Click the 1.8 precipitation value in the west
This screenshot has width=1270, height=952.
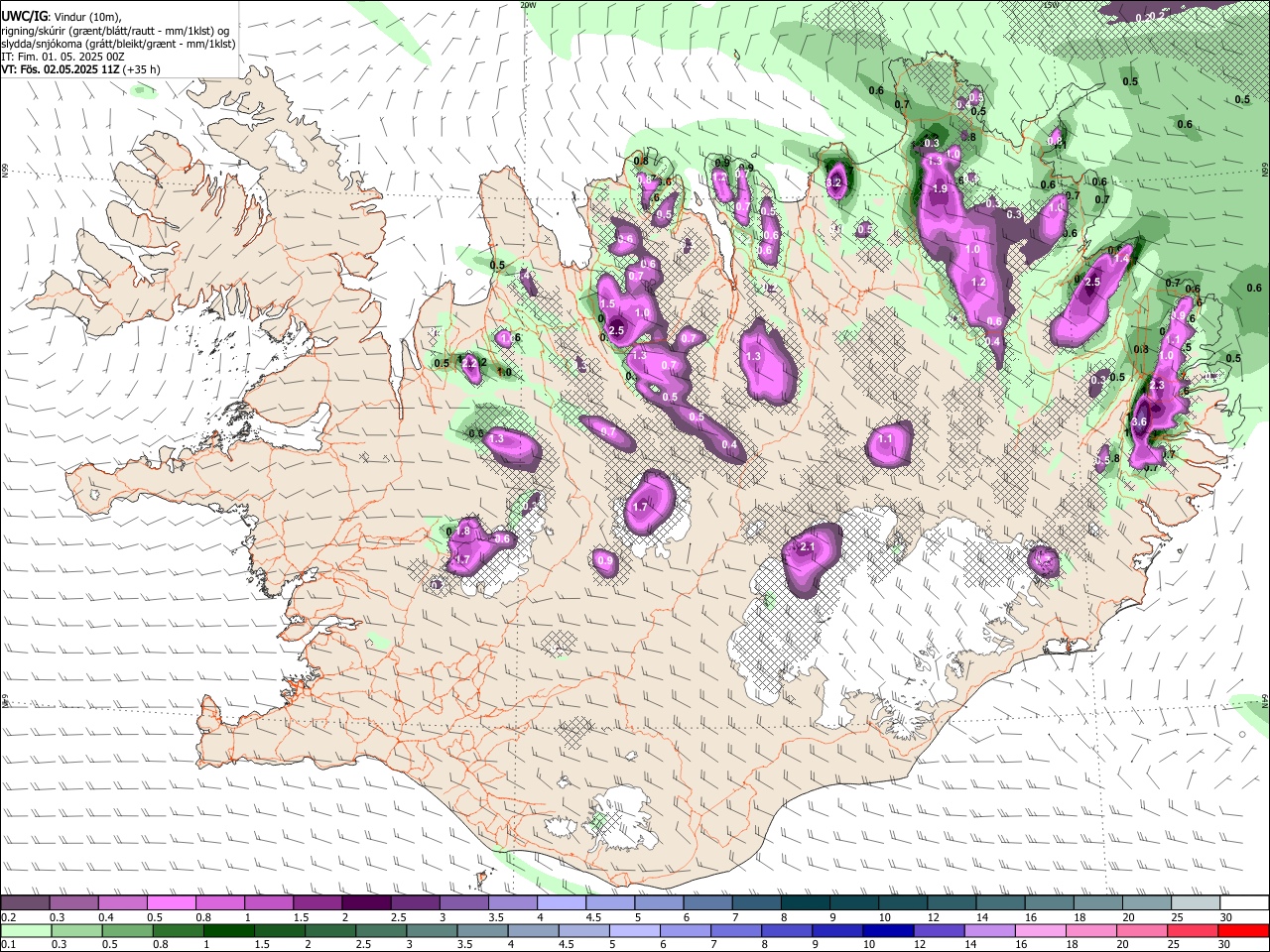[x=462, y=532]
